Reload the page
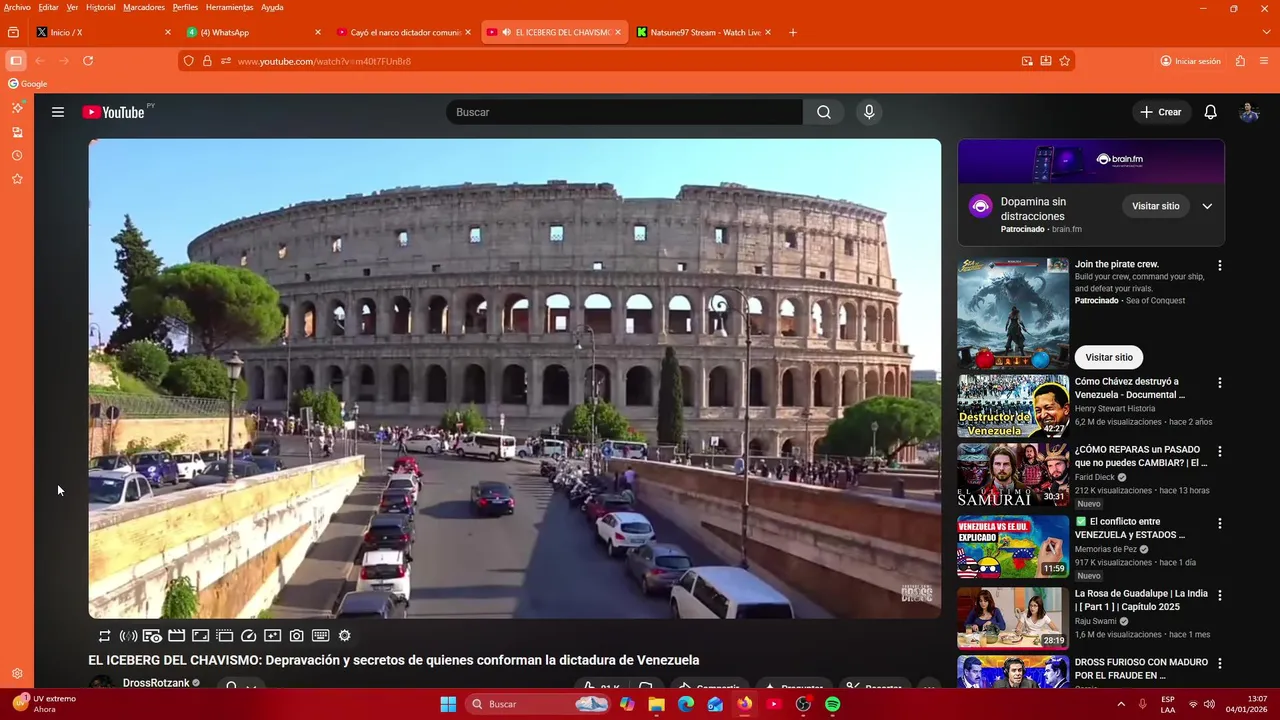The image size is (1280, 720). tap(88, 61)
